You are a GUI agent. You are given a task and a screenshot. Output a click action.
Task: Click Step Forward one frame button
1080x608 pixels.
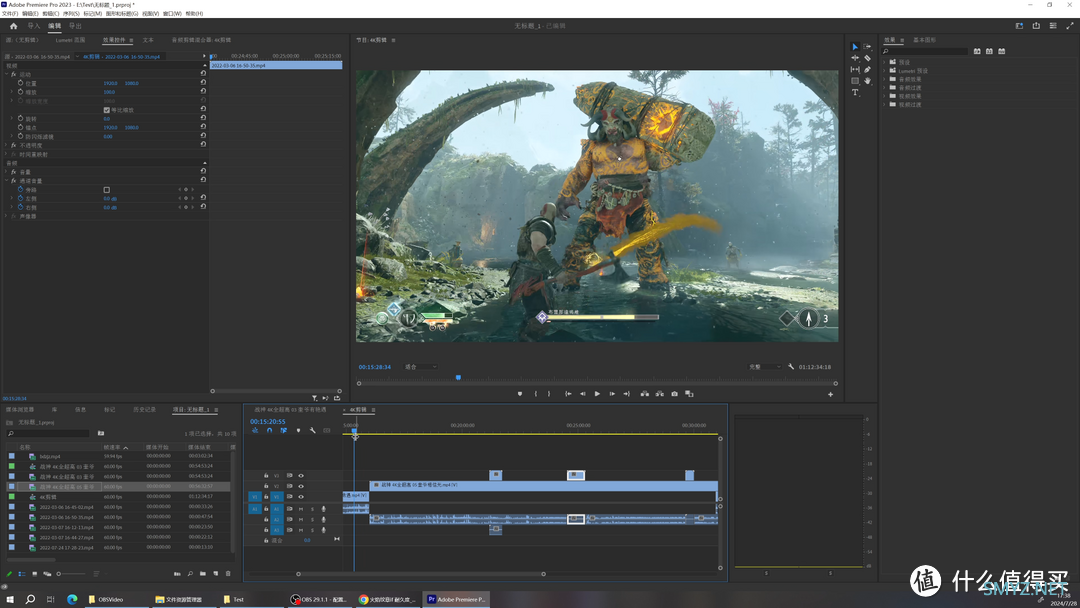(x=612, y=394)
